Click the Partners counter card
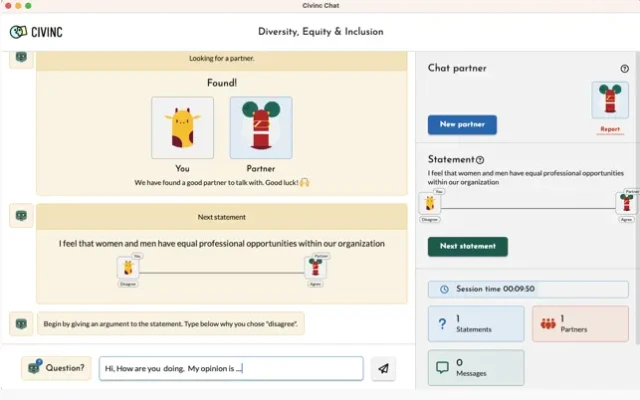640x400 pixels. [x=579, y=324]
